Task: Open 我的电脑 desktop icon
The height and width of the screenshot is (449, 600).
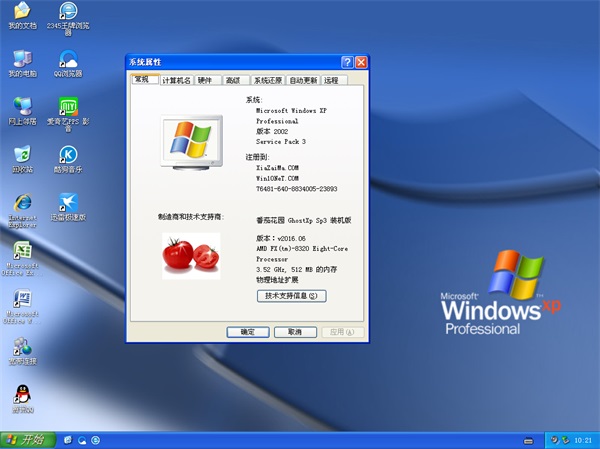Action: click(x=22, y=59)
